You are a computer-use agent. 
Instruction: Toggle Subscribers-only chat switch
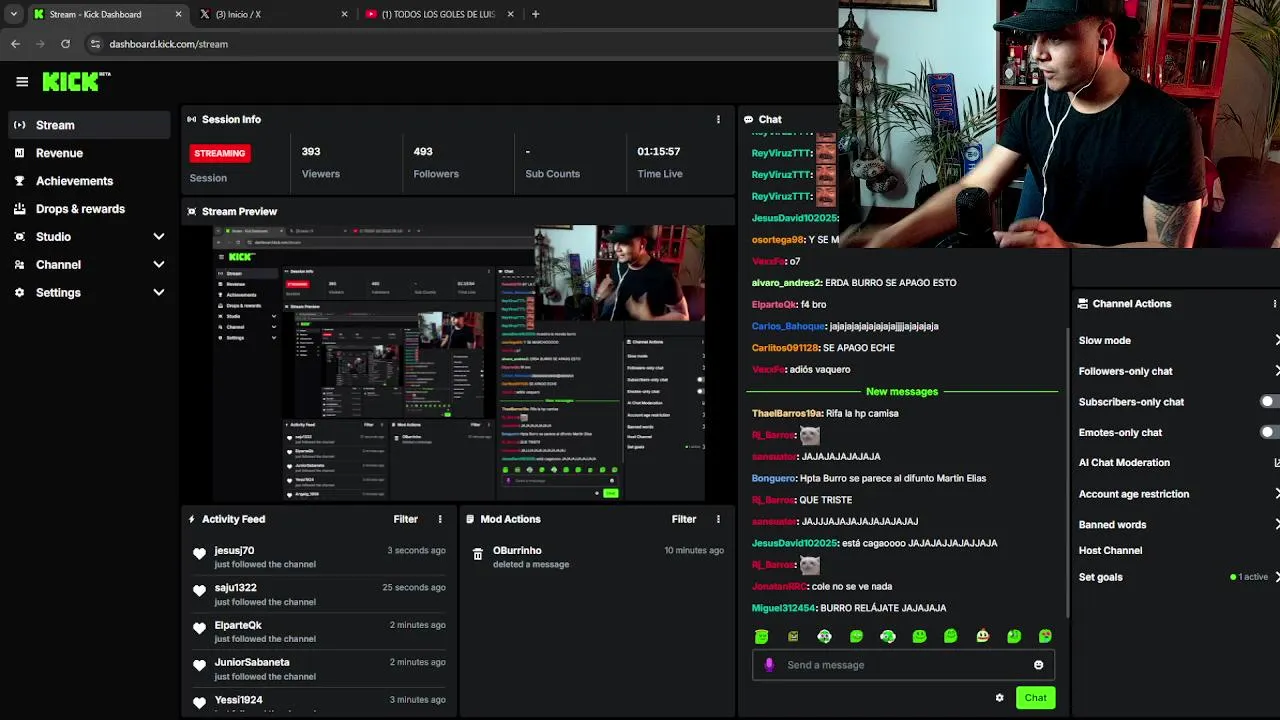[x=1270, y=402]
